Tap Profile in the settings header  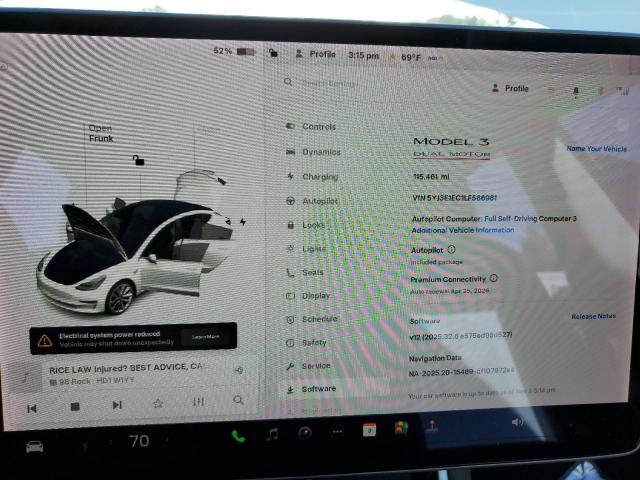tap(510, 88)
